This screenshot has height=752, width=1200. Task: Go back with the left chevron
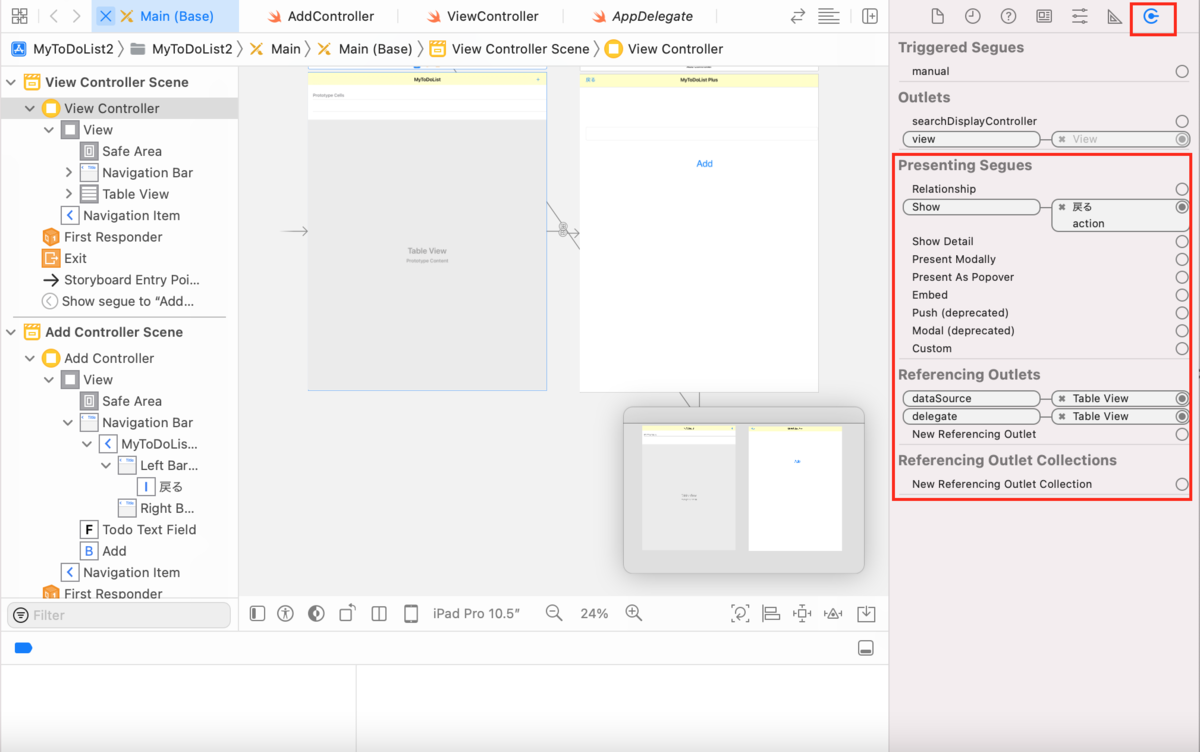53,16
